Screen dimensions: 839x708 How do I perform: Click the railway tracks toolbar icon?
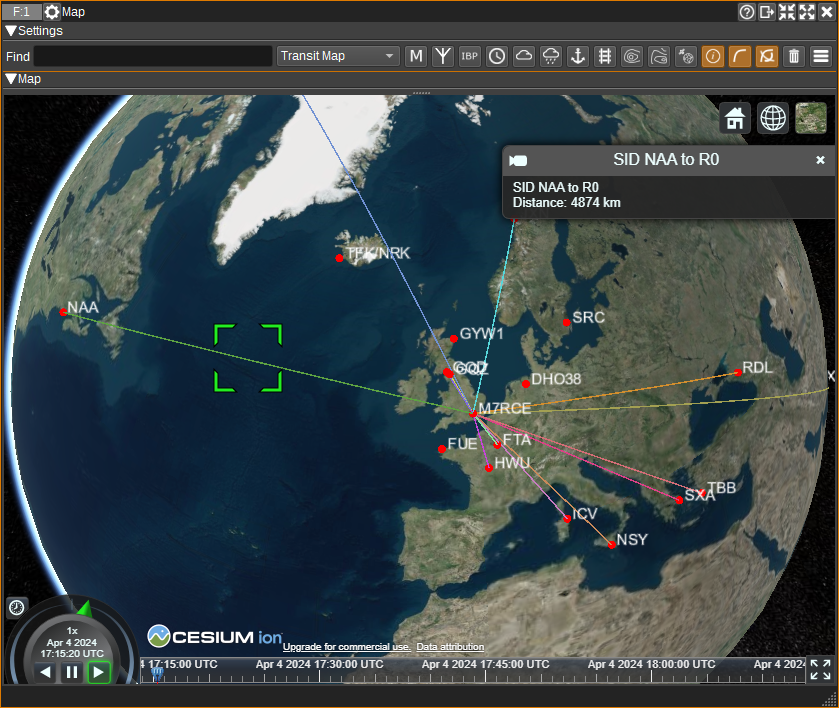pyautogui.click(x=604, y=56)
